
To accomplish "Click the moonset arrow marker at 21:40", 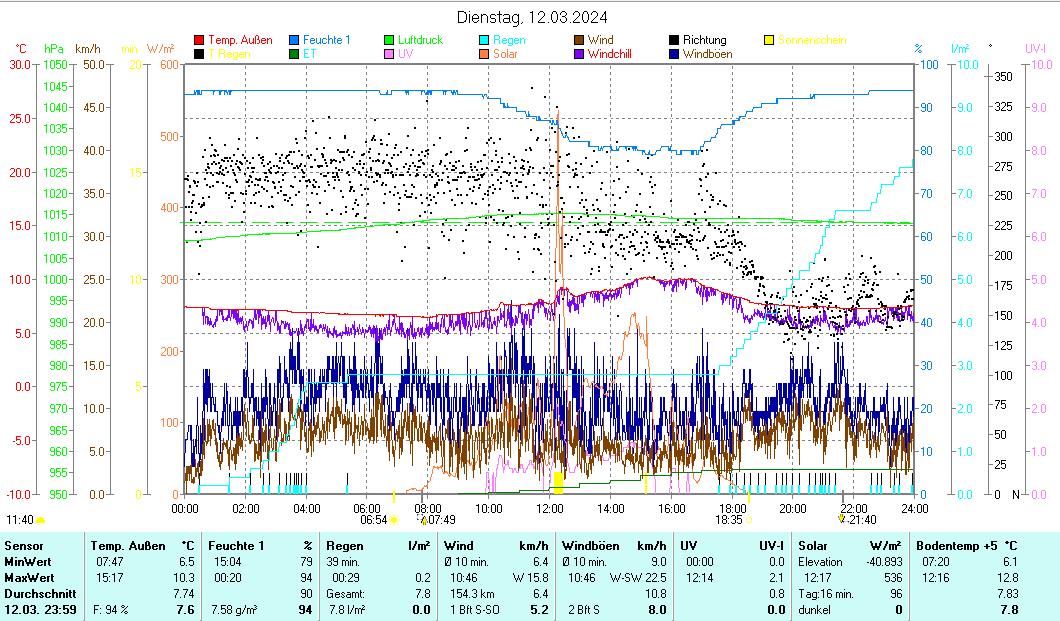I will pyautogui.click(x=841, y=519).
